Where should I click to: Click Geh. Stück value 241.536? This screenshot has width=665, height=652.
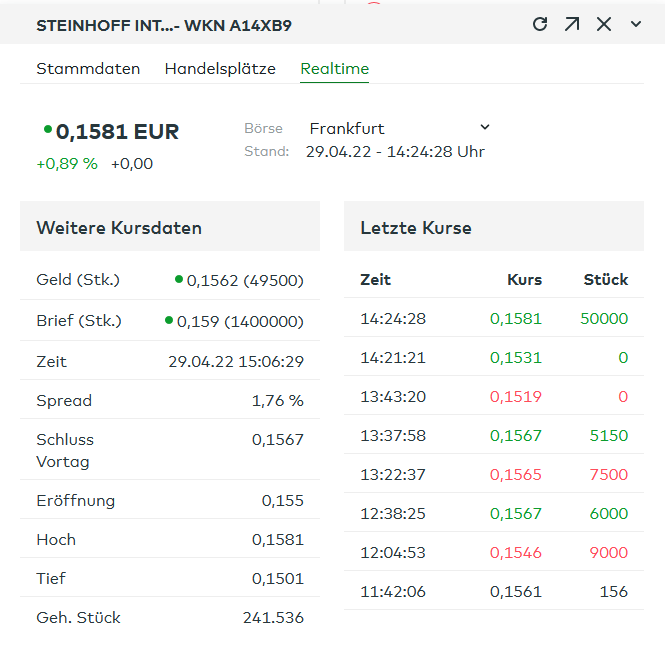click(273, 618)
